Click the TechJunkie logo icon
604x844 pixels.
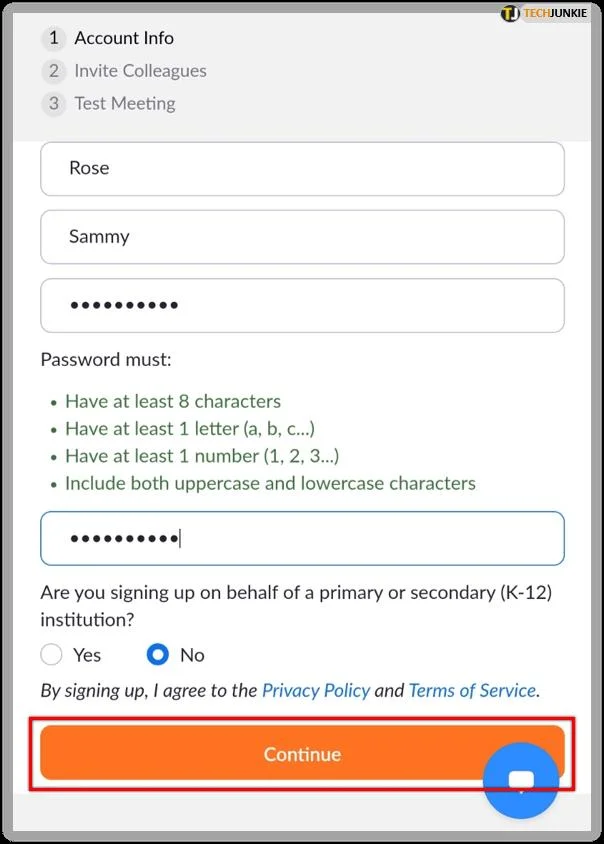click(x=510, y=13)
